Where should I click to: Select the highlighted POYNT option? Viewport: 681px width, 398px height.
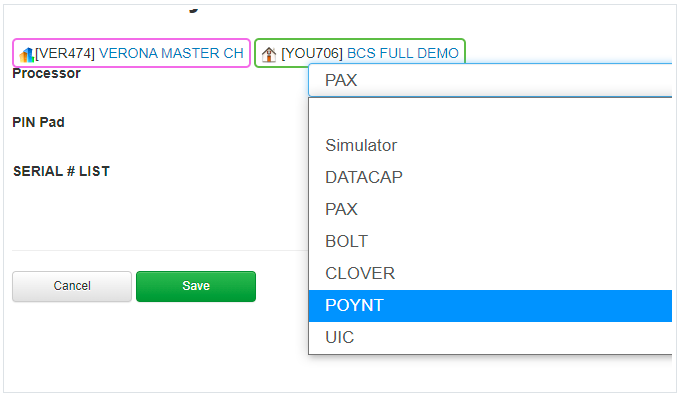tap(490, 306)
